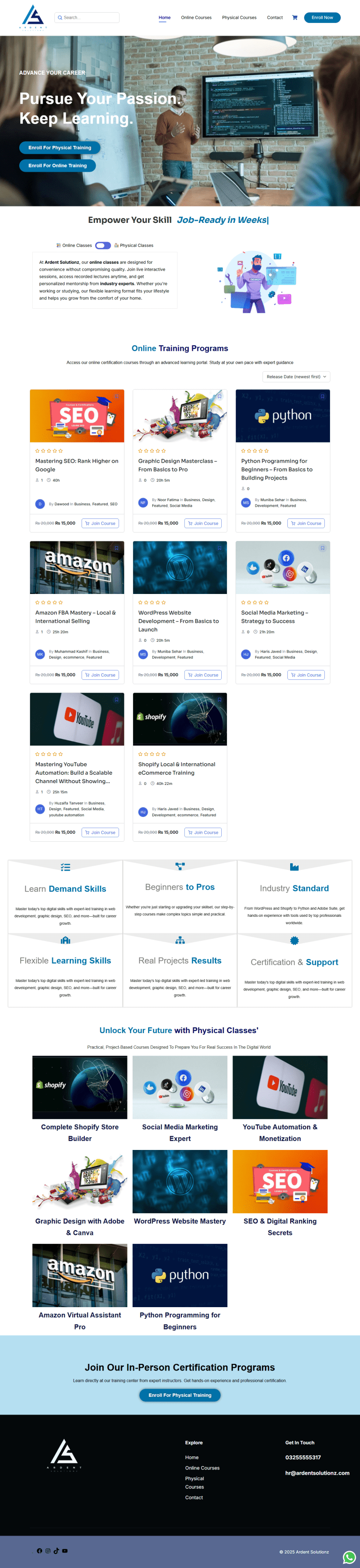Click the Enroll Now header button

pos(322,18)
